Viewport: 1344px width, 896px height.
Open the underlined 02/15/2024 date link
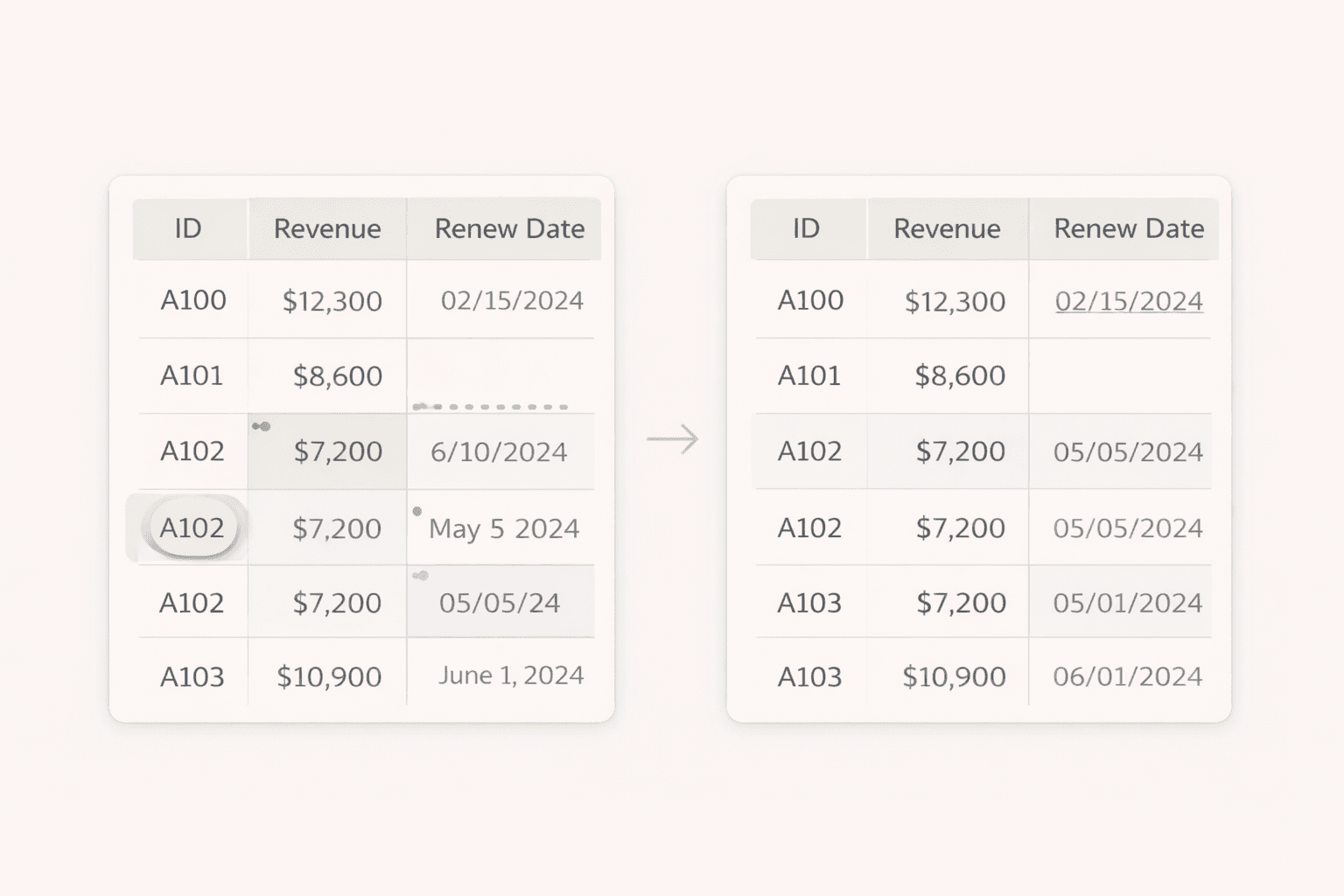(1129, 301)
